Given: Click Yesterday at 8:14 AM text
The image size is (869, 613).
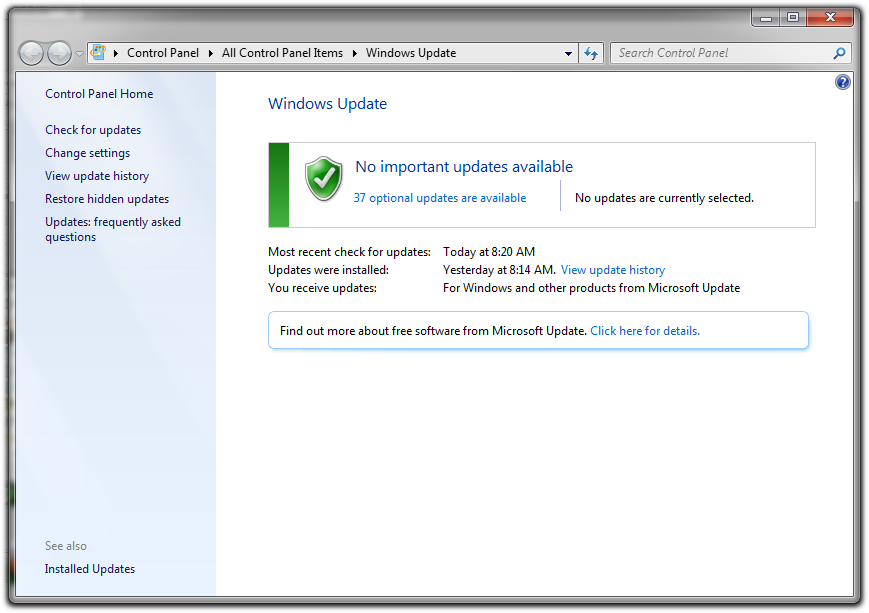Looking at the screenshot, I should (x=499, y=270).
